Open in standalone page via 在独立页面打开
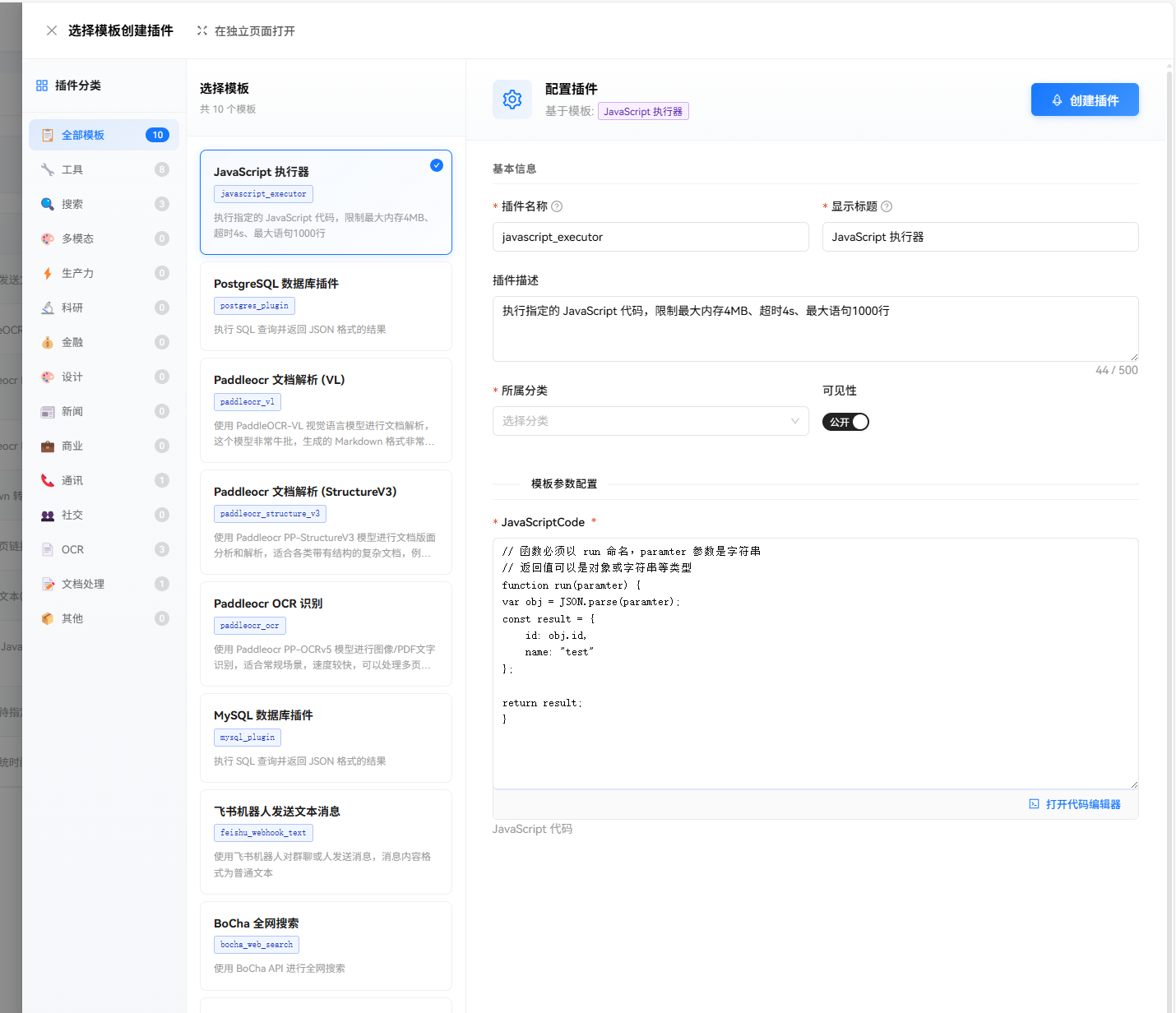Screen dimensions: 1176x1013 pyautogui.click(x=246, y=31)
